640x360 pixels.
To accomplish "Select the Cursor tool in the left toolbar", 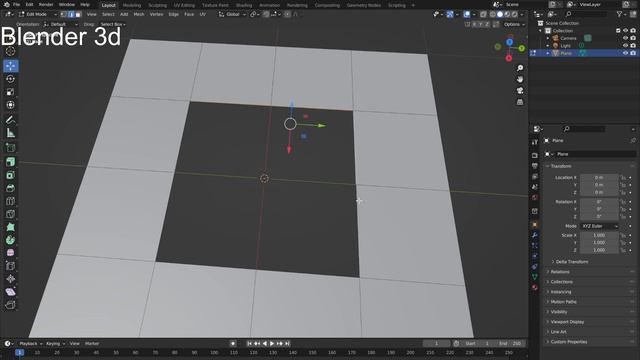I will pos(11,51).
